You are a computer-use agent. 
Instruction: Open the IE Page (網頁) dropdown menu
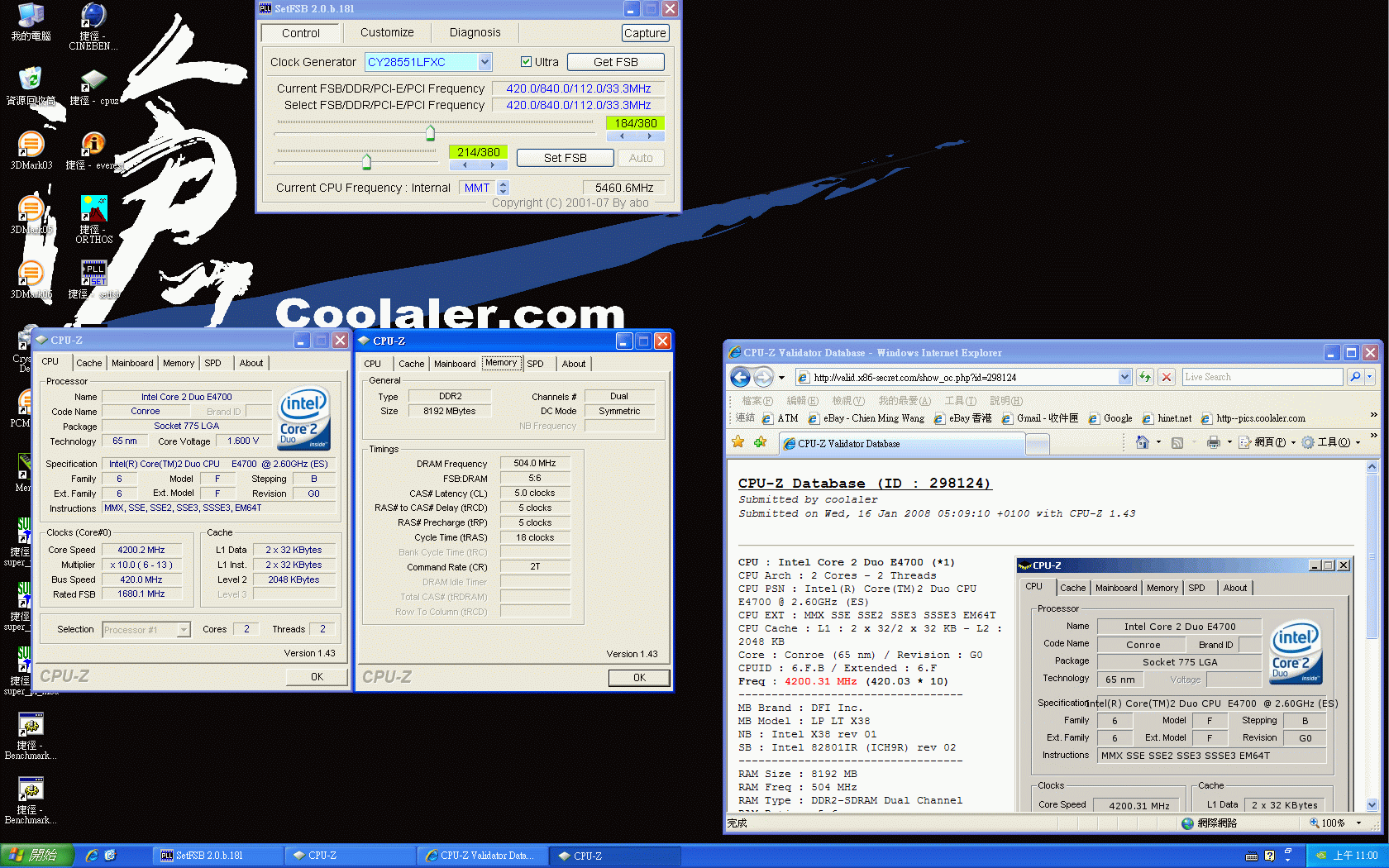point(1267,442)
